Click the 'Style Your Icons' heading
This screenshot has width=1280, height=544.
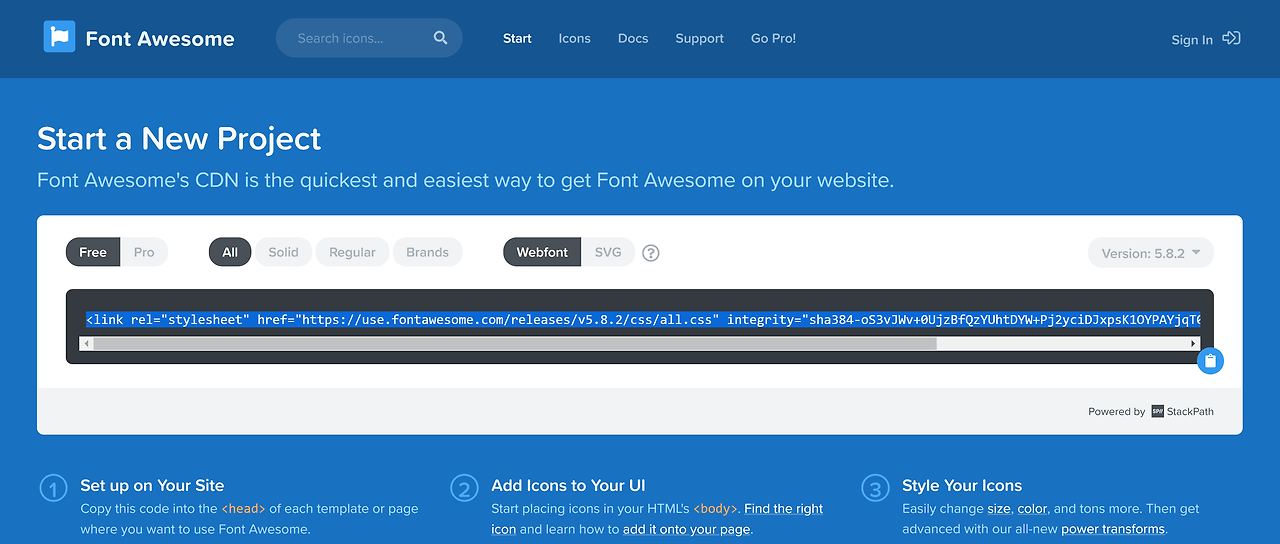(x=962, y=485)
